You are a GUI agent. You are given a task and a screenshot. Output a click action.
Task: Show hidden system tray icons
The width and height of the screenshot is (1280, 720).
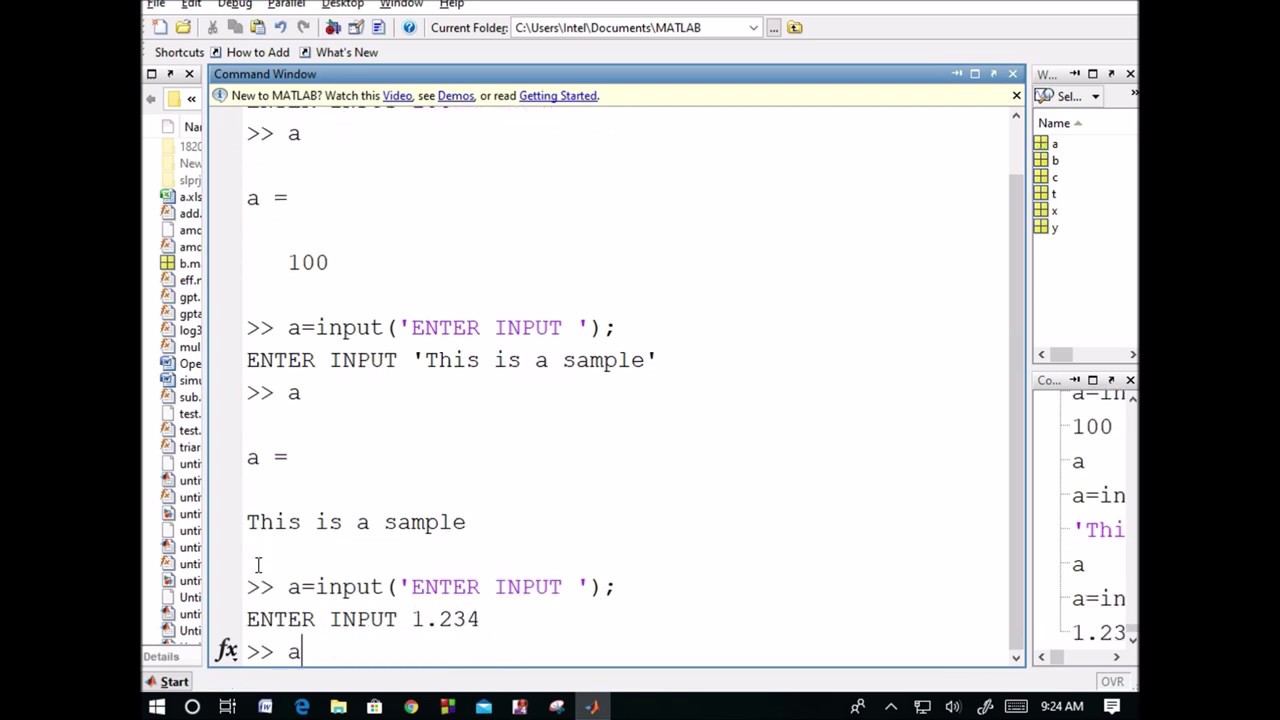coord(891,707)
